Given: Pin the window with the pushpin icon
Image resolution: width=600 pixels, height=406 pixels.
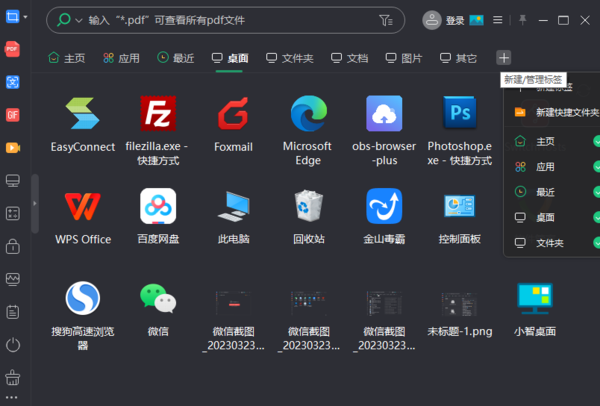Looking at the screenshot, I should click(x=522, y=20).
